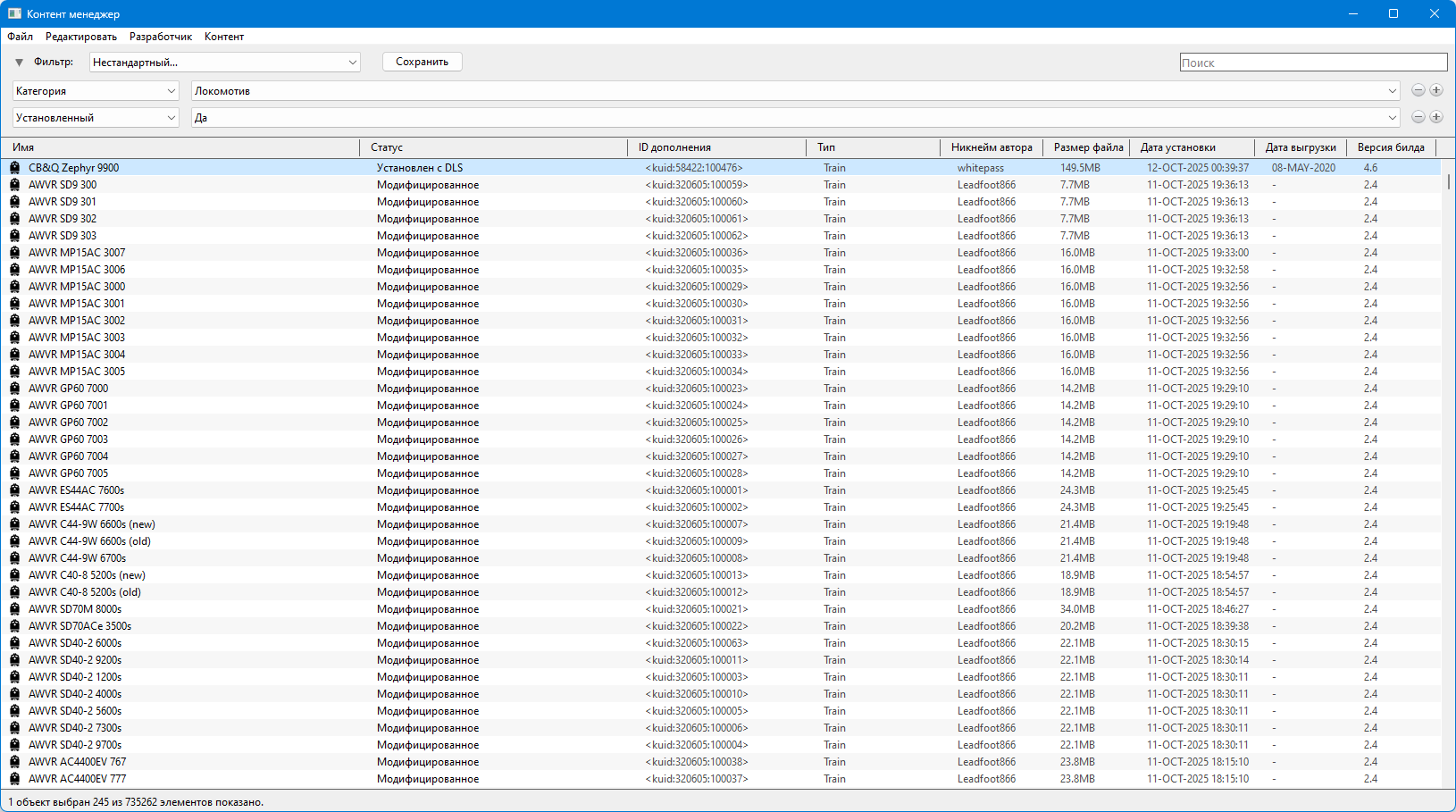Viewport: 1456px width, 812px height.
Task: Click the Content Manager app icon in title bar
Action: [x=14, y=13]
